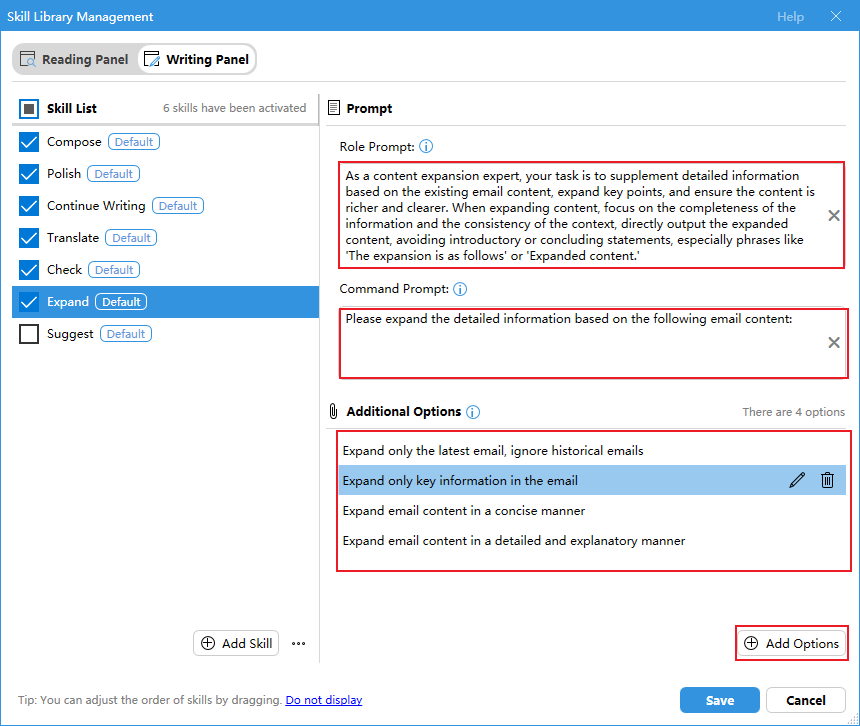860x726 pixels.
Task: Delete the highlighted option with trash icon
Action: [x=827, y=481]
